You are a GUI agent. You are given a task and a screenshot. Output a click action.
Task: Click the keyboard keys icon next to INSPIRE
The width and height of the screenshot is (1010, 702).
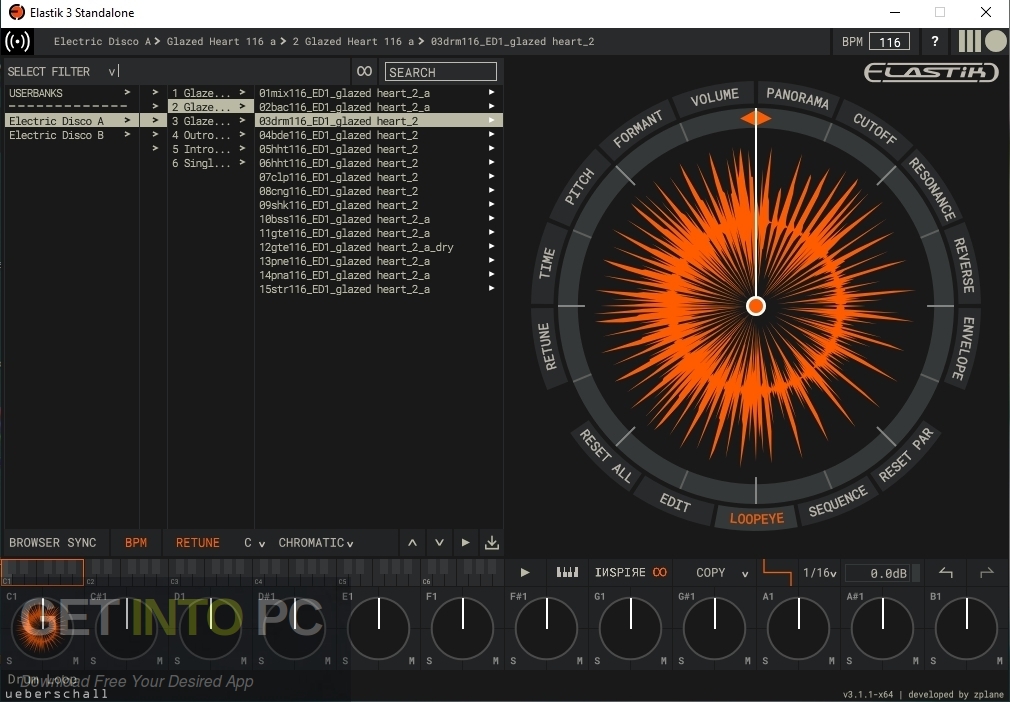tap(567, 572)
